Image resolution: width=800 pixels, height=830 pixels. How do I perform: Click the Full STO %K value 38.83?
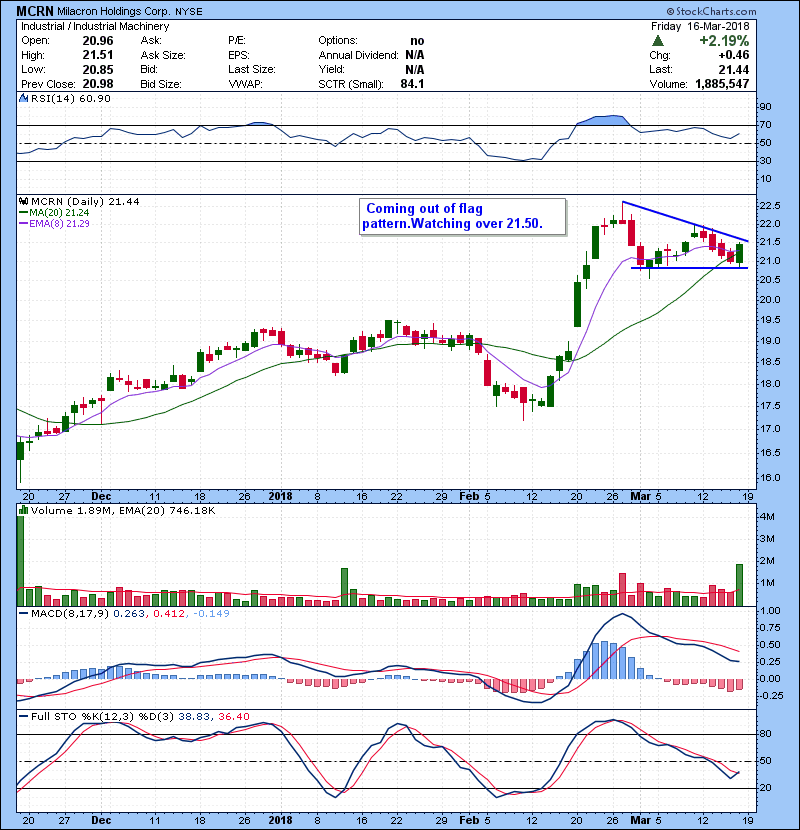point(194,717)
